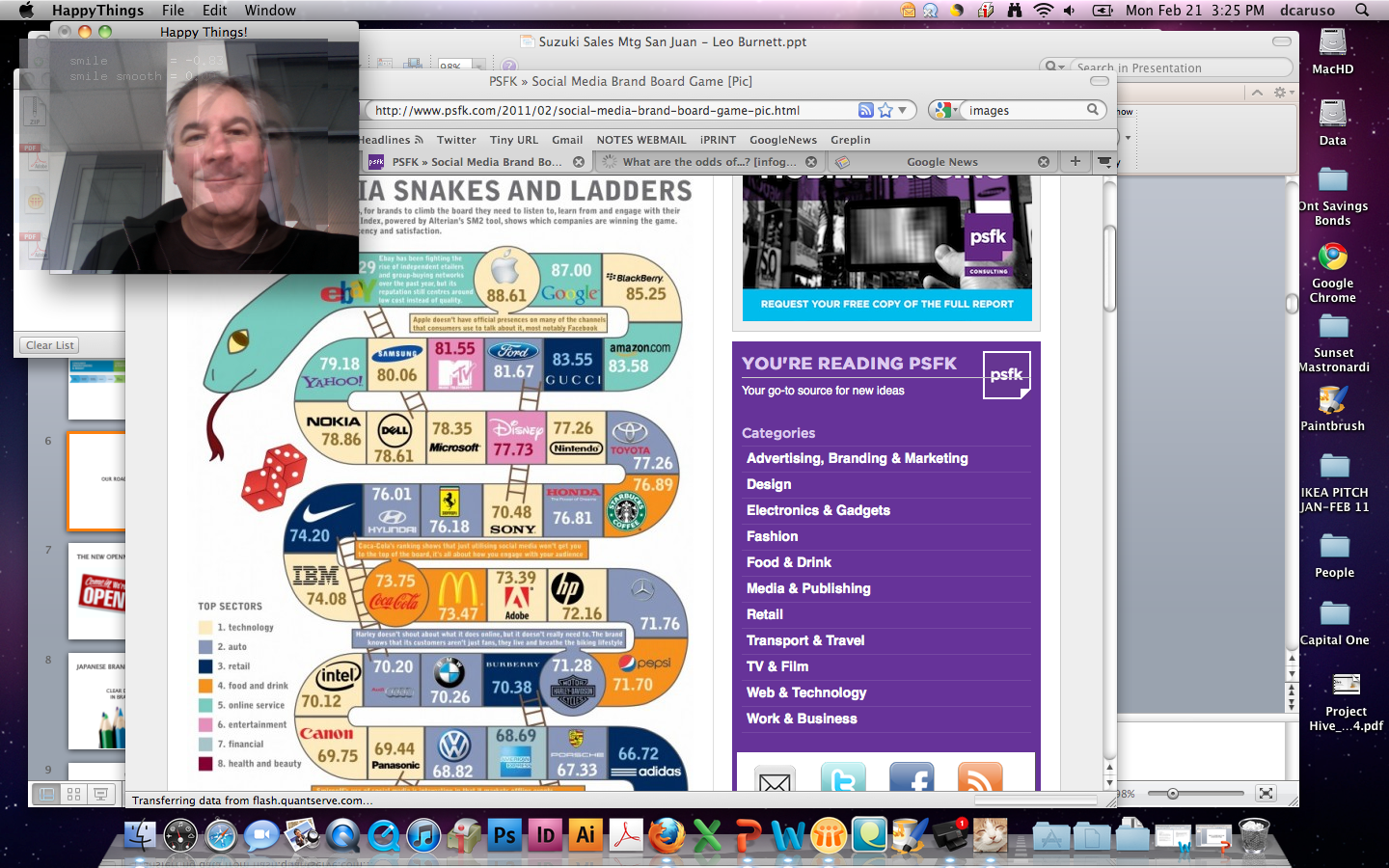Image resolution: width=1389 pixels, height=868 pixels.
Task: Switch PowerPoint to slide sorter view
Action: [x=73, y=794]
